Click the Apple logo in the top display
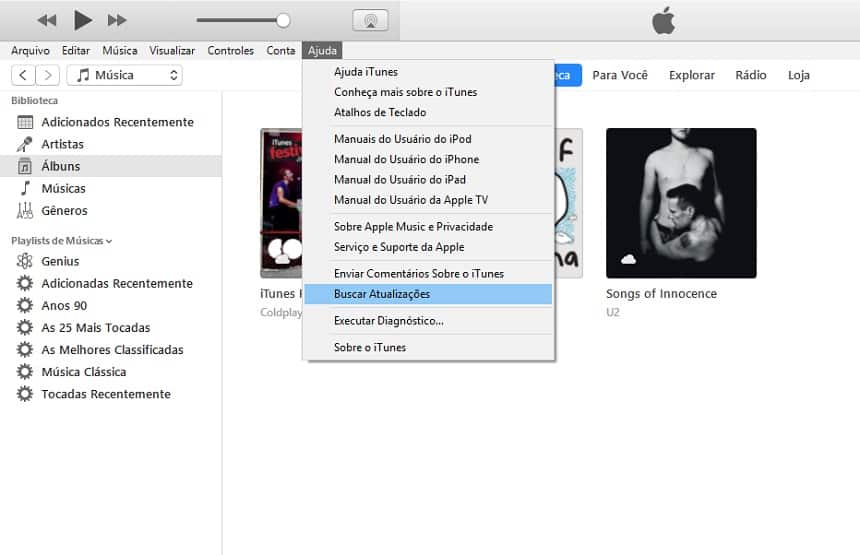Screen dimensions: 860x555 click(664, 20)
